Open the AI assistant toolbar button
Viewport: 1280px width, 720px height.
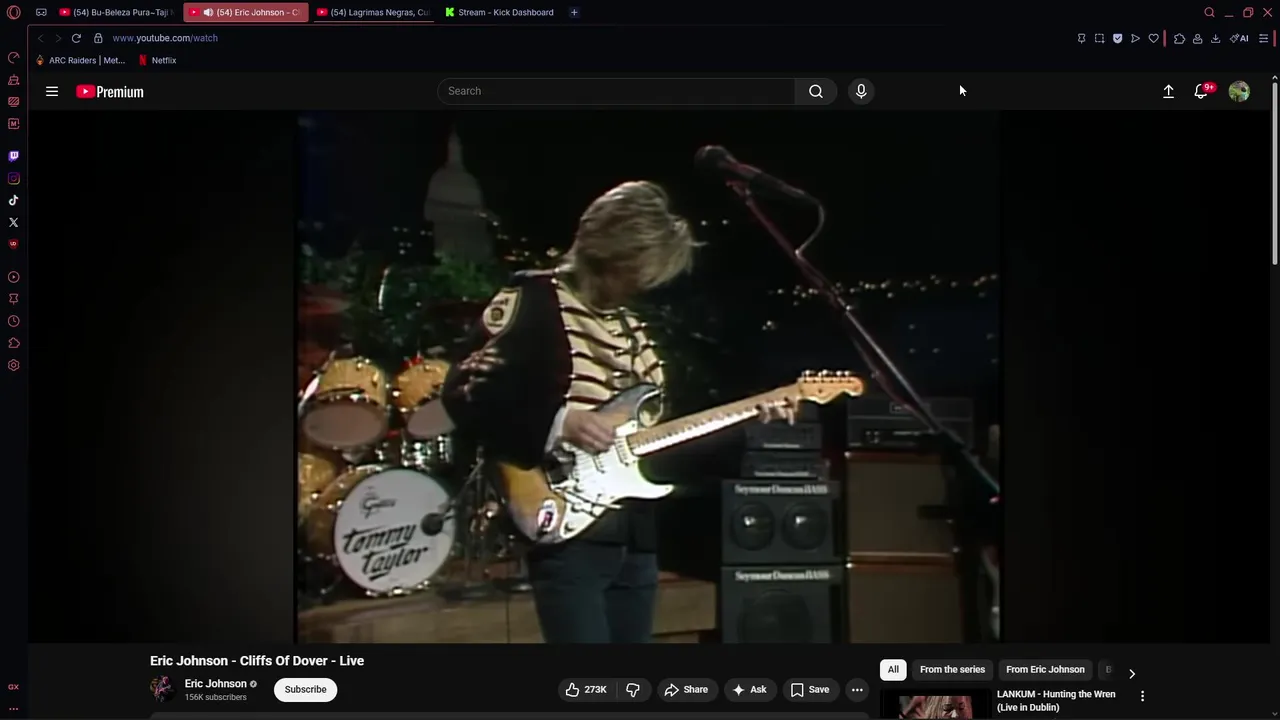tap(1239, 38)
